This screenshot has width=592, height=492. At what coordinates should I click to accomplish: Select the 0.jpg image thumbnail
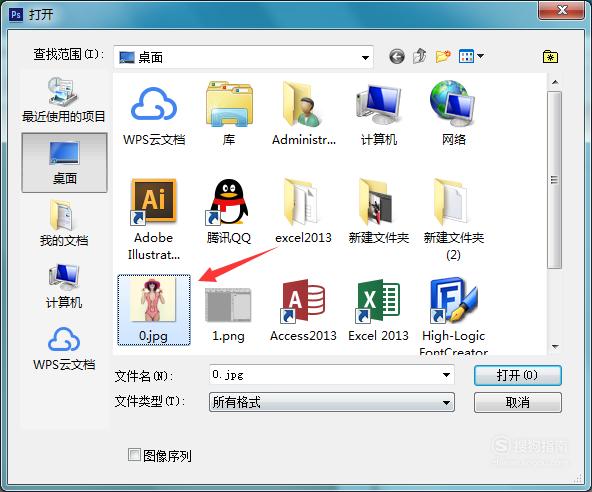154,310
